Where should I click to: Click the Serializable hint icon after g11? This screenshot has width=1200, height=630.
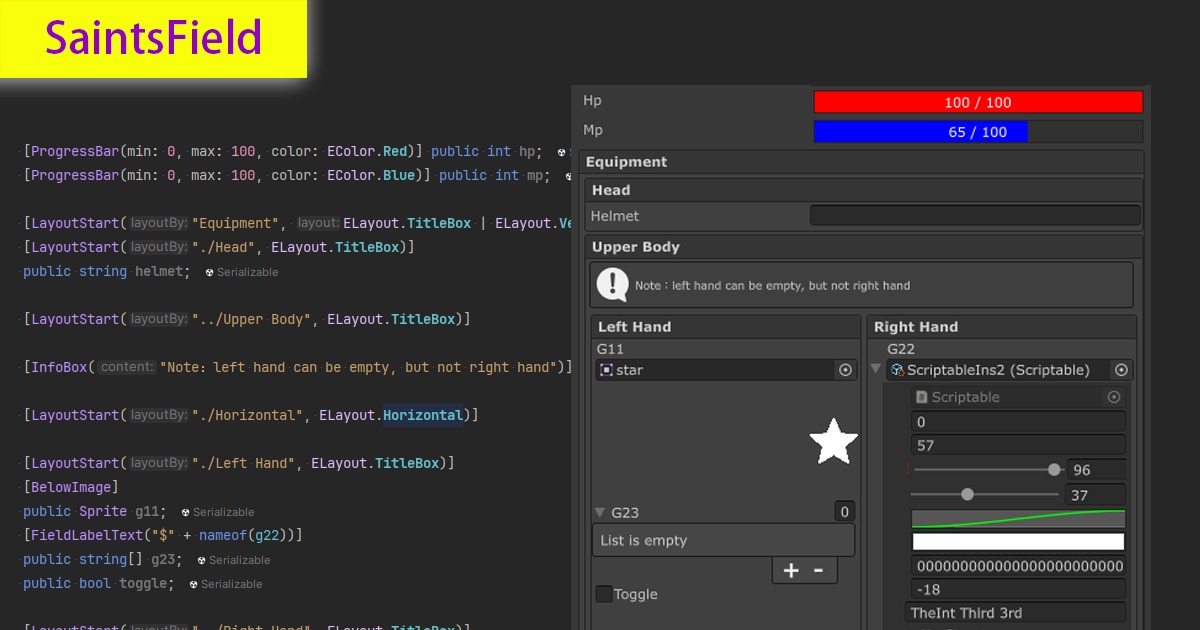click(185, 512)
